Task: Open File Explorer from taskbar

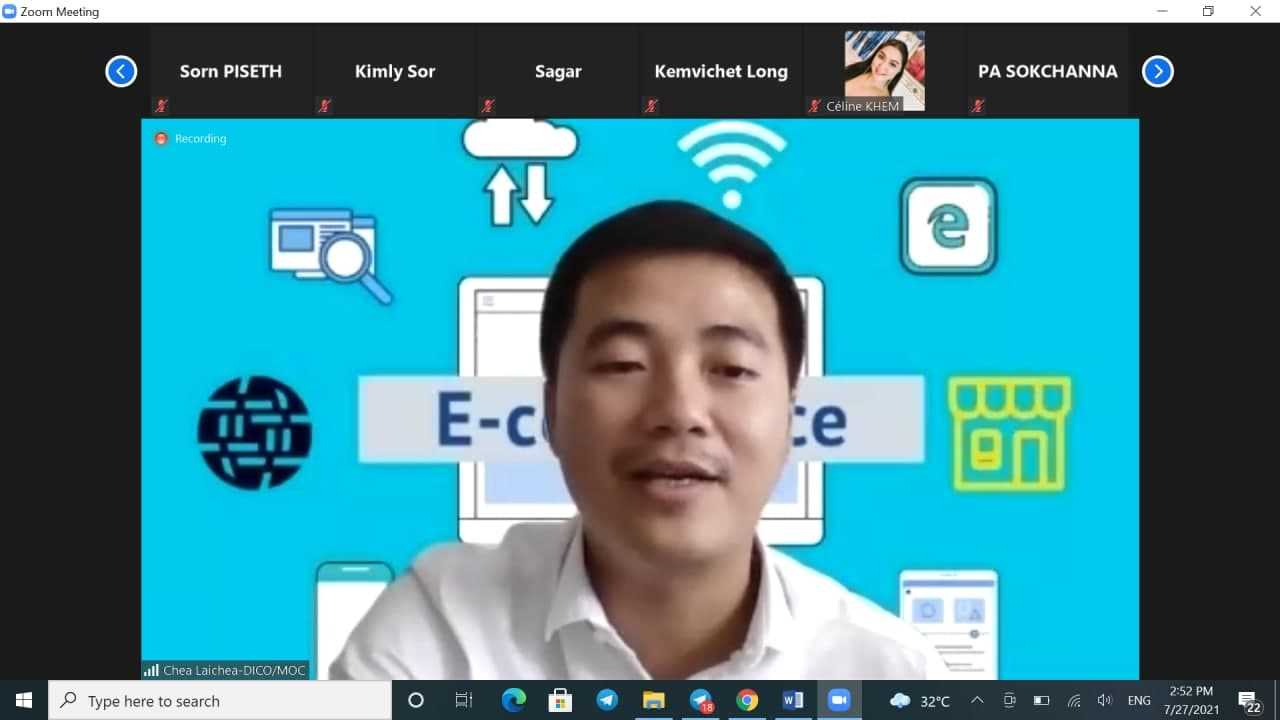Action: [653, 700]
